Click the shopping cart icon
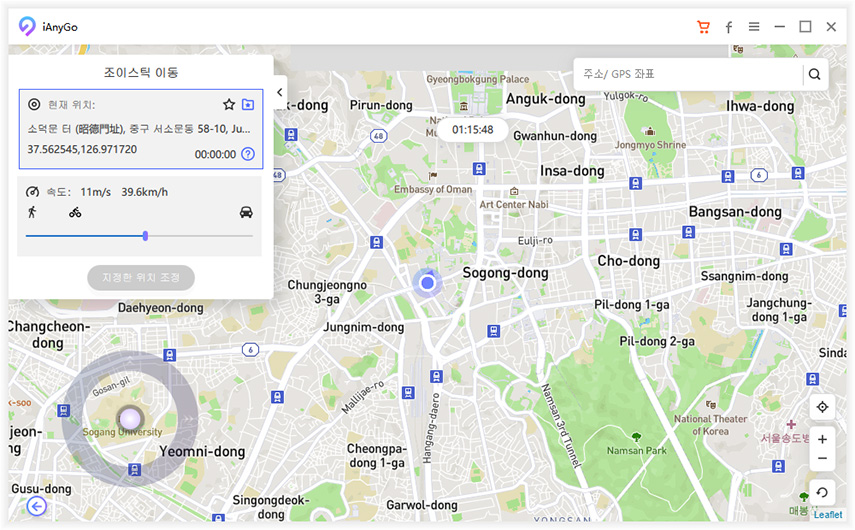Image resolution: width=855 pixels, height=530 pixels. tap(703, 27)
